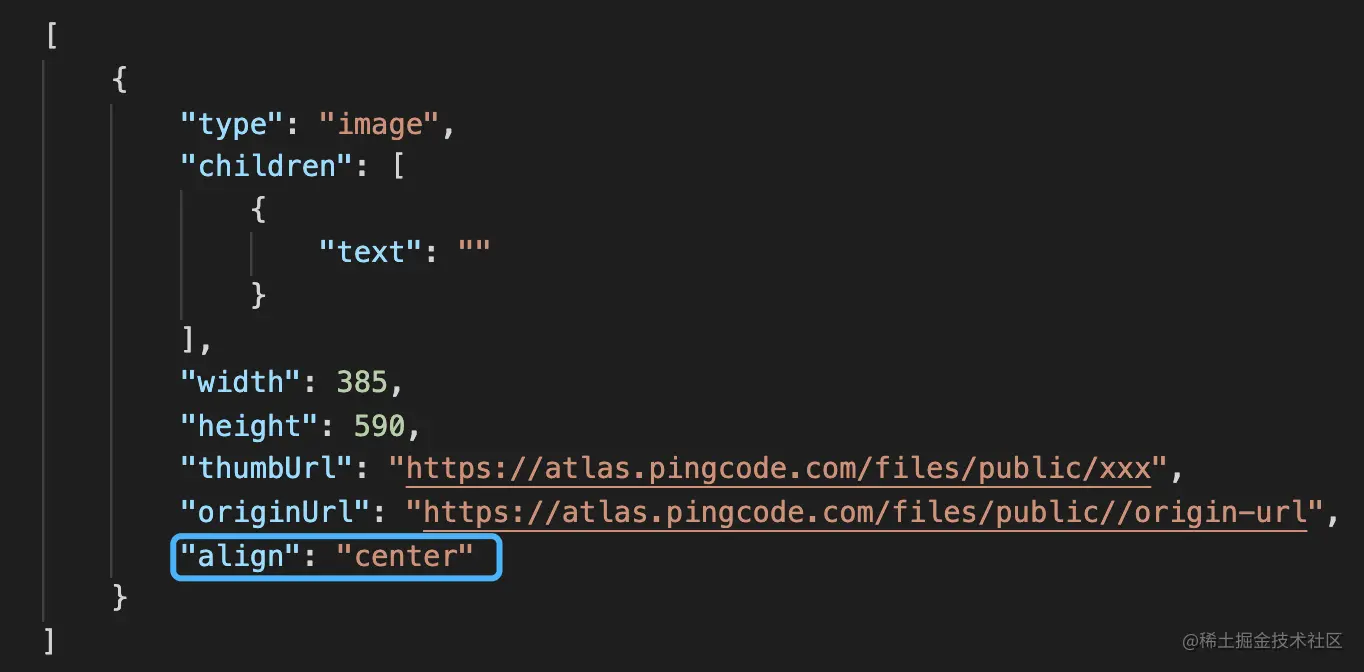
Task: Click the "height" key
Action: click(x=250, y=426)
